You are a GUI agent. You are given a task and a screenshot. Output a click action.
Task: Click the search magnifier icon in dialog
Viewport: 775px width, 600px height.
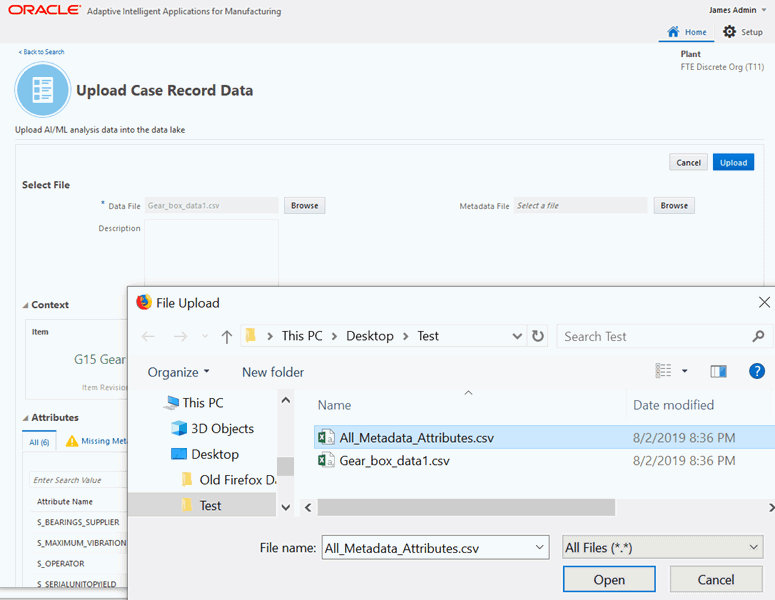point(758,337)
